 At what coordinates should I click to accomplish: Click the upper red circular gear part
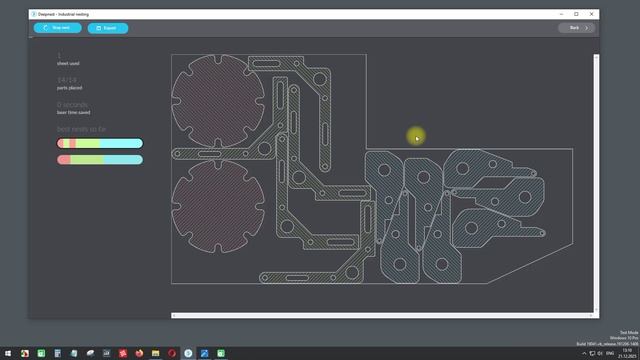pos(218,101)
